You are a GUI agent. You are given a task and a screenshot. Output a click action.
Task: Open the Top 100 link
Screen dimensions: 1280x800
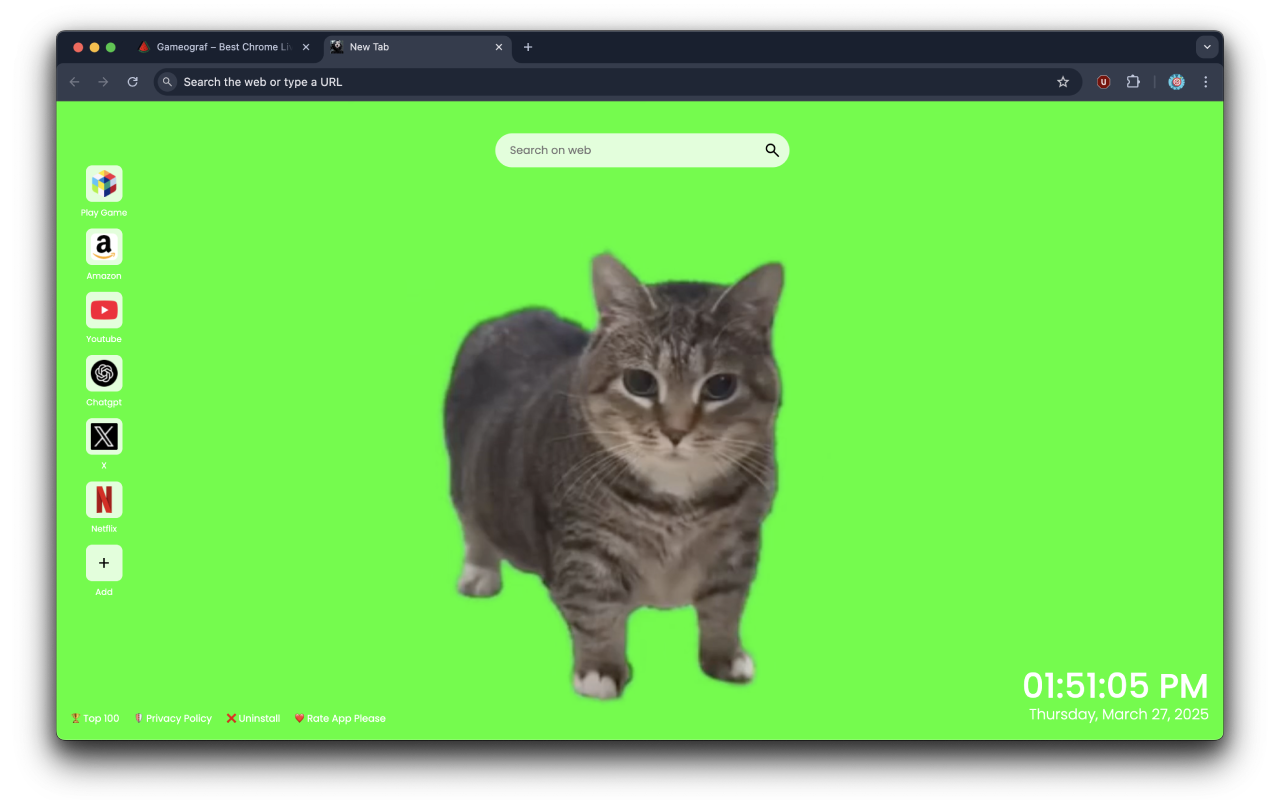[x=95, y=718]
